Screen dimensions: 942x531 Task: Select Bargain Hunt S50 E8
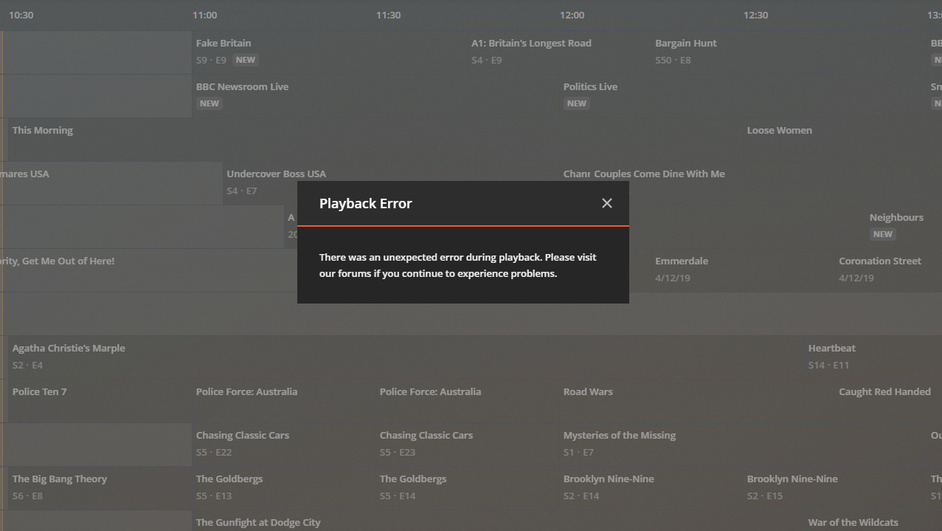pos(789,52)
